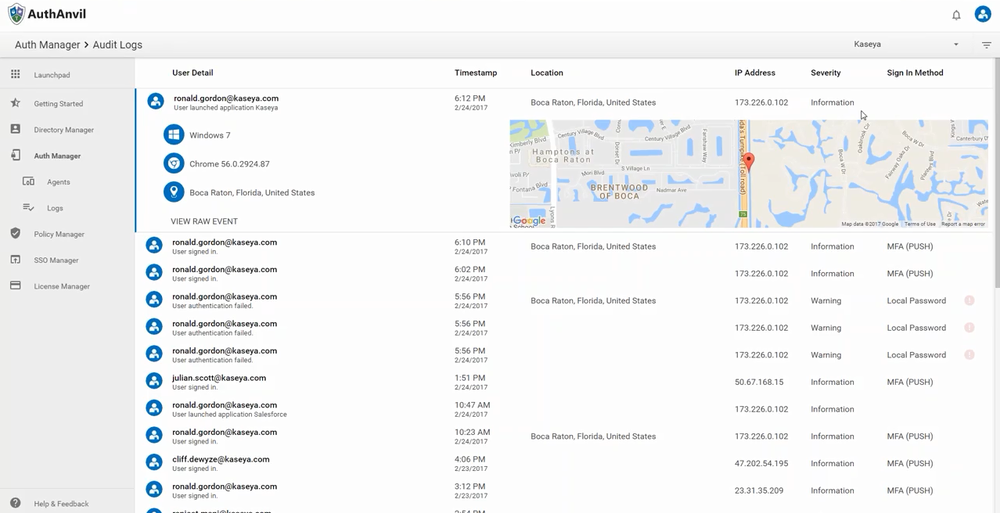This screenshot has width=1000, height=513.
Task: Click the Sign In Method column header
Action: (915, 73)
